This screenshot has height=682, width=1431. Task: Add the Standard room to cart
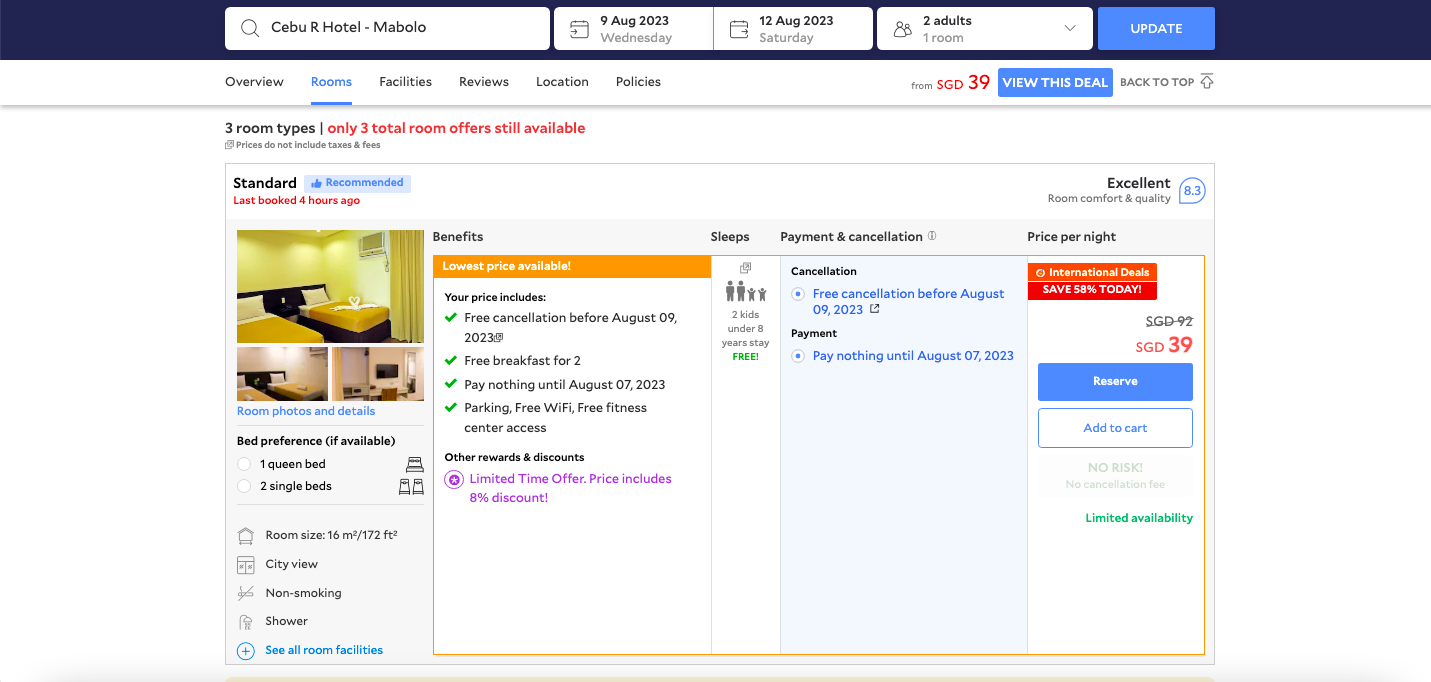[x=1115, y=428]
